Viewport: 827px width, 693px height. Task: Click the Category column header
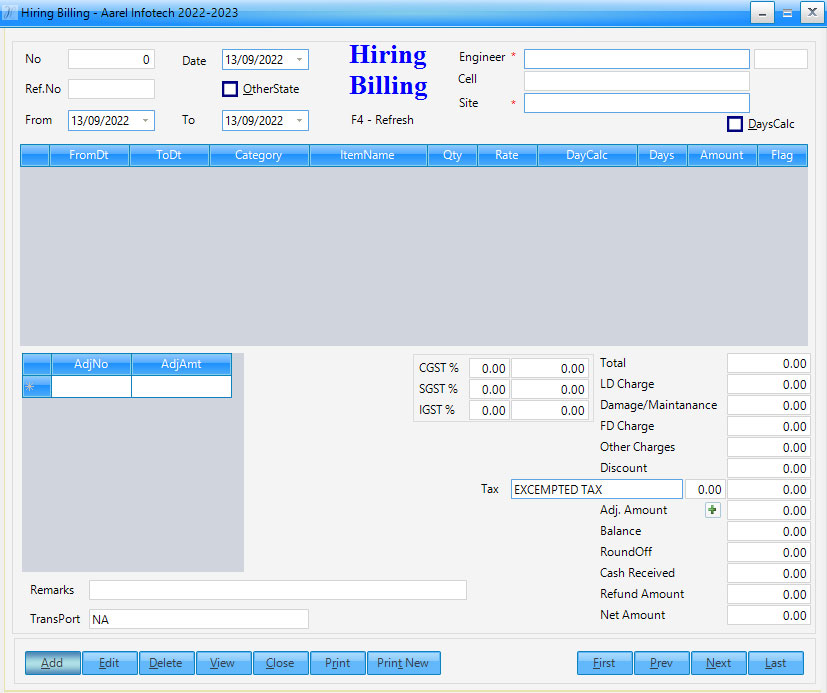258,155
